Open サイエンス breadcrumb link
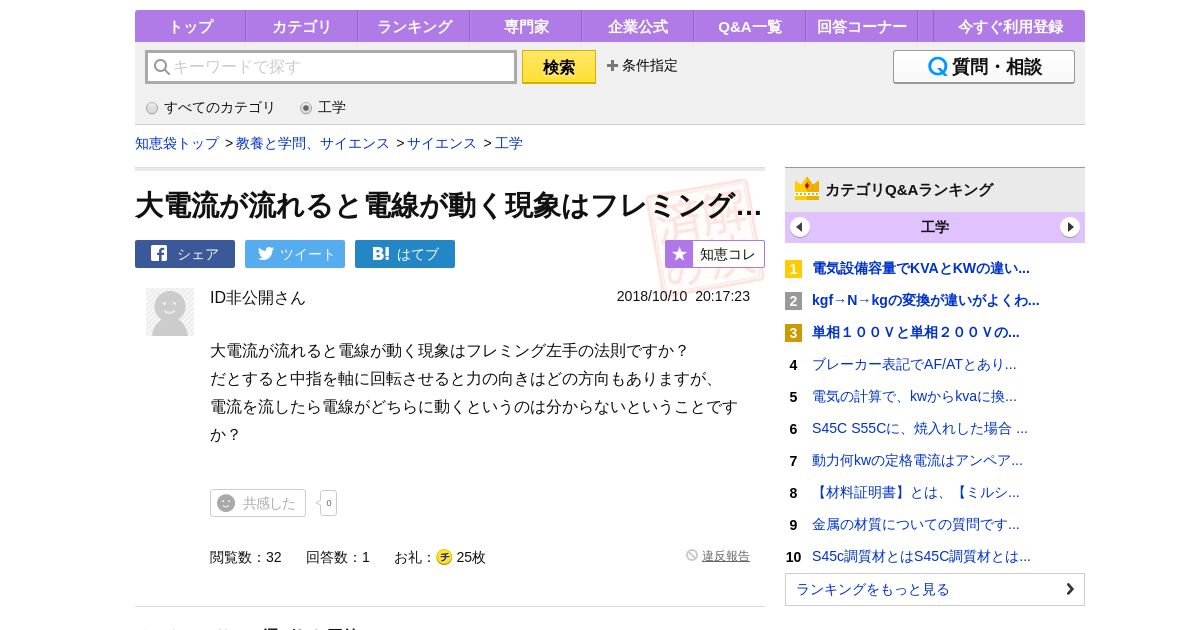 442,143
